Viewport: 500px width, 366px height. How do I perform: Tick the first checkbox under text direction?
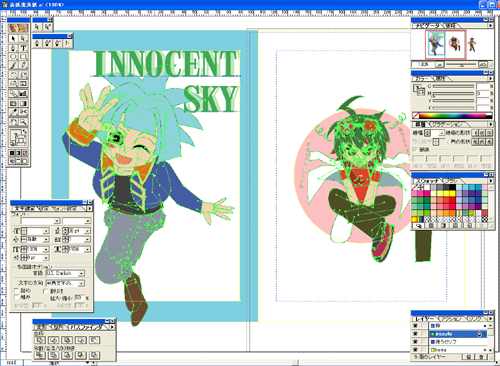click(16, 291)
